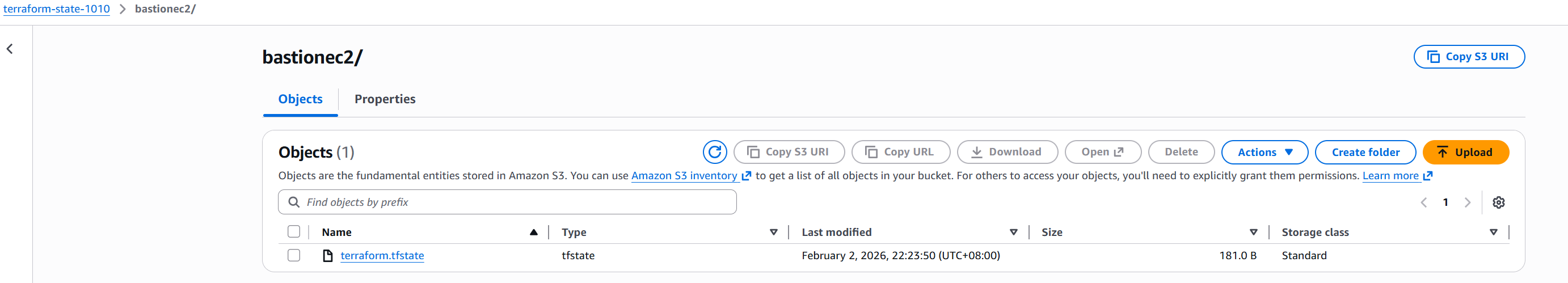Open the Actions dropdown menu
1568x283 pixels.
(x=1264, y=152)
